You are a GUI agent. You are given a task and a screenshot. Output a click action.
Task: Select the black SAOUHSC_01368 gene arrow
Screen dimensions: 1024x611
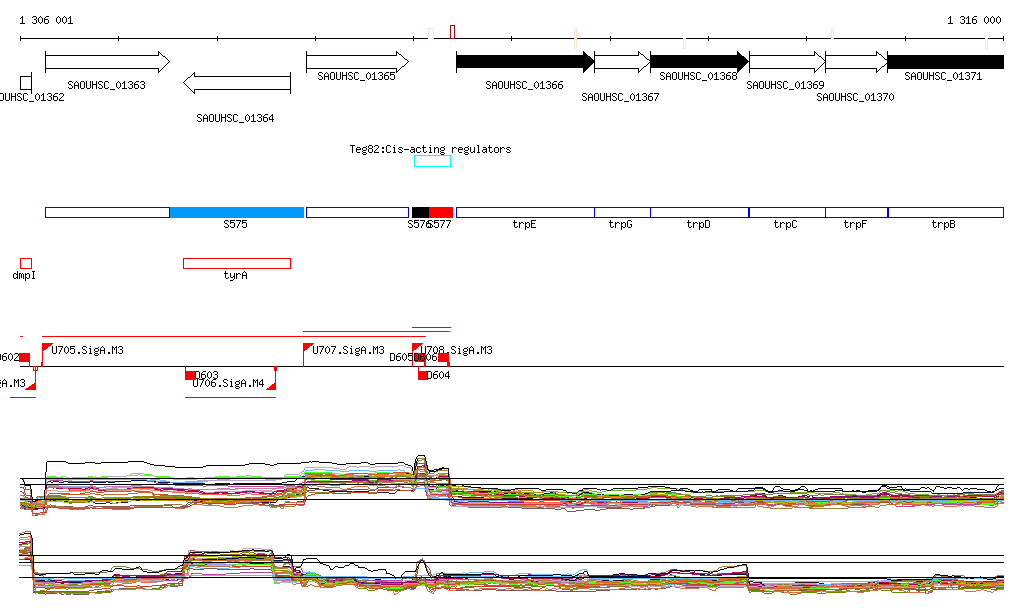tap(698, 62)
